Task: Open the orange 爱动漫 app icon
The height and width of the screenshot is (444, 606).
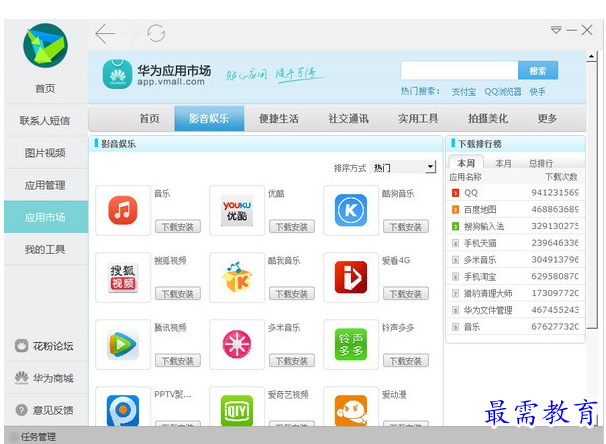Action: tap(351, 410)
